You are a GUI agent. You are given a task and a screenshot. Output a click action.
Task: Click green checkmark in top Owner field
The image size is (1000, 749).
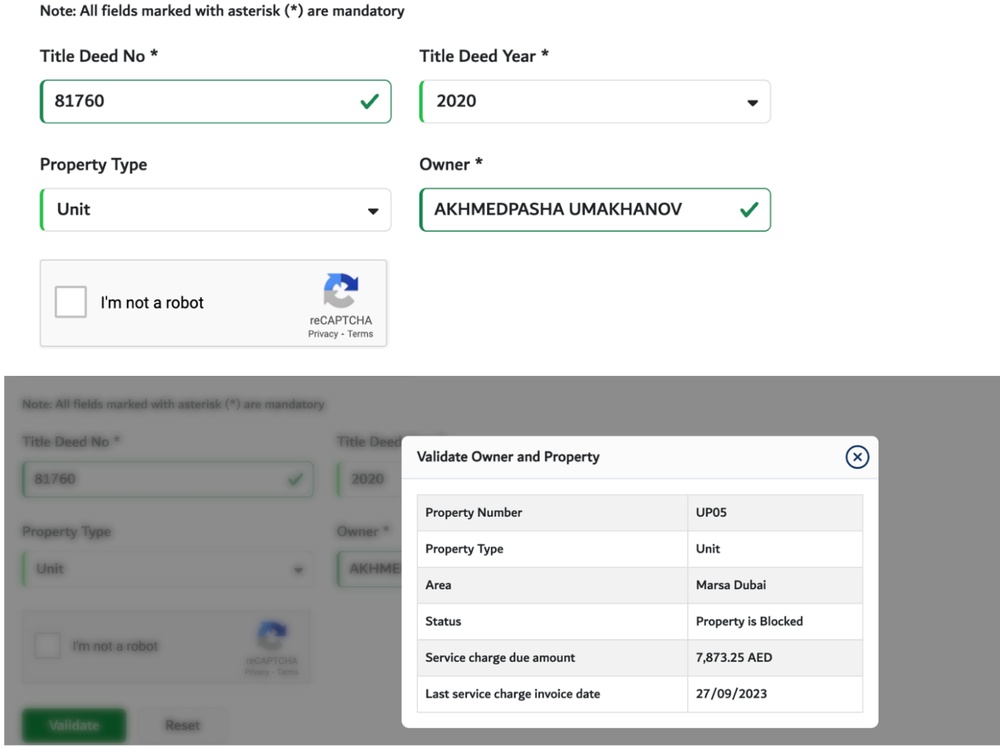(748, 210)
